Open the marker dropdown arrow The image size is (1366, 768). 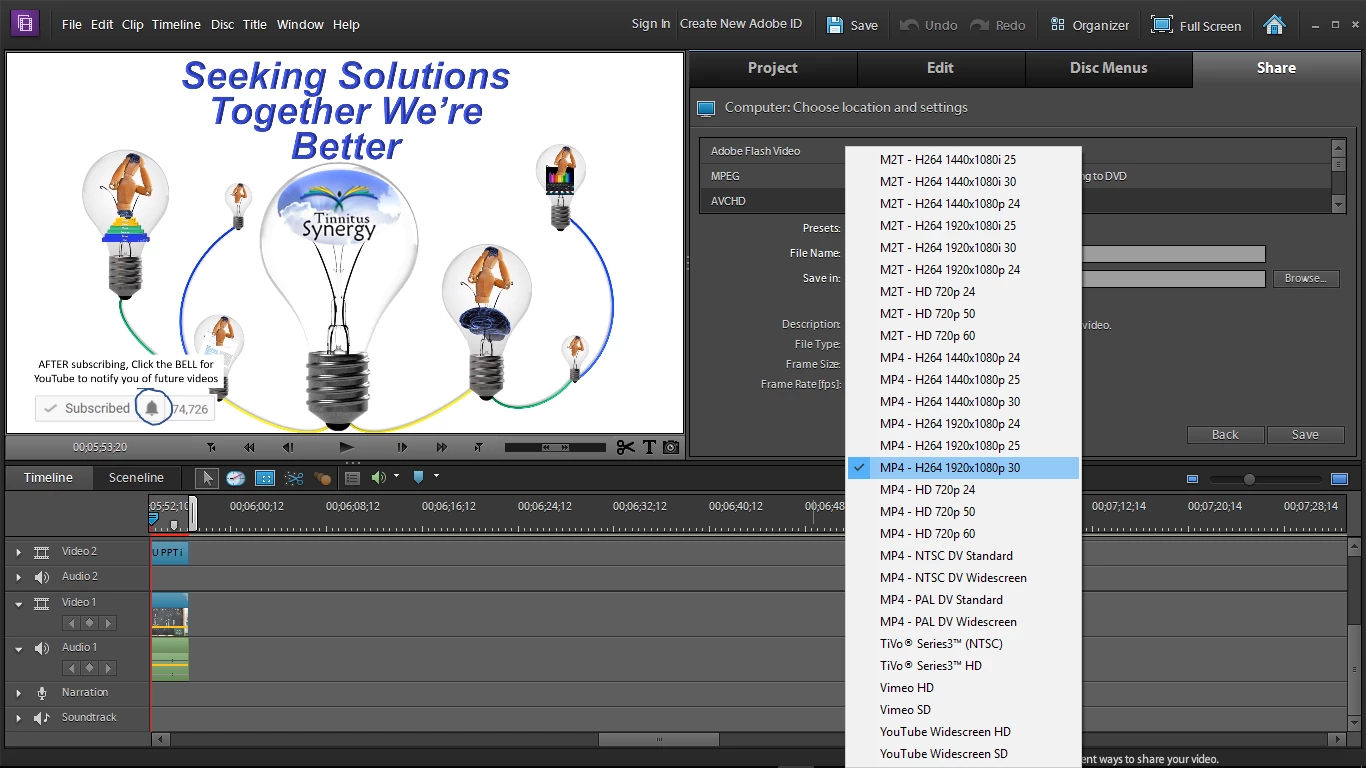click(436, 476)
